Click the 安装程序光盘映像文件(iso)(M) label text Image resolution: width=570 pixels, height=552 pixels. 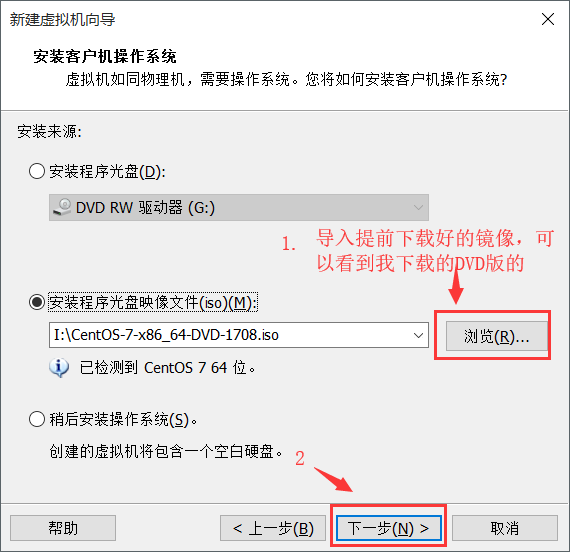coord(153,302)
